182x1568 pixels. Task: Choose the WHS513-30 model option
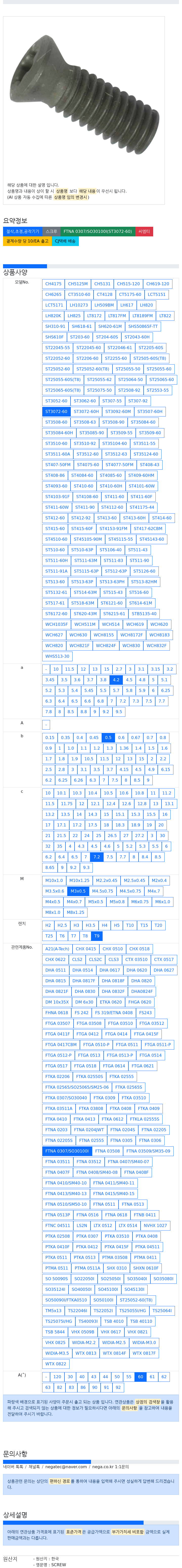pos(58,656)
